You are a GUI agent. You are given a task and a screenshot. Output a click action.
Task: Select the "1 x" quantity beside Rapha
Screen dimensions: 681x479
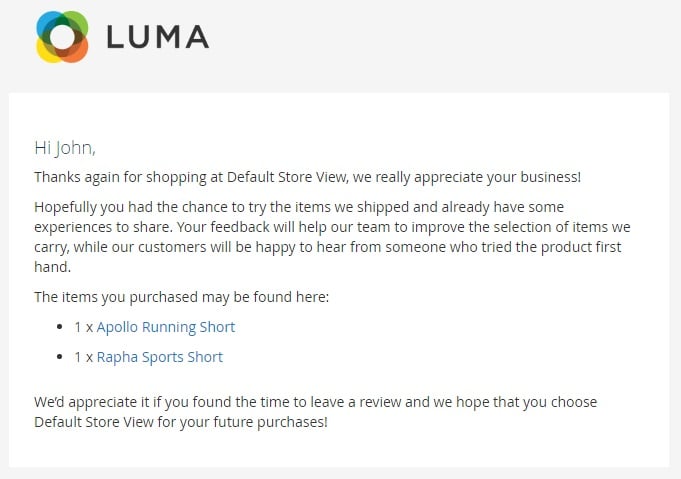[x=83, y=357]
